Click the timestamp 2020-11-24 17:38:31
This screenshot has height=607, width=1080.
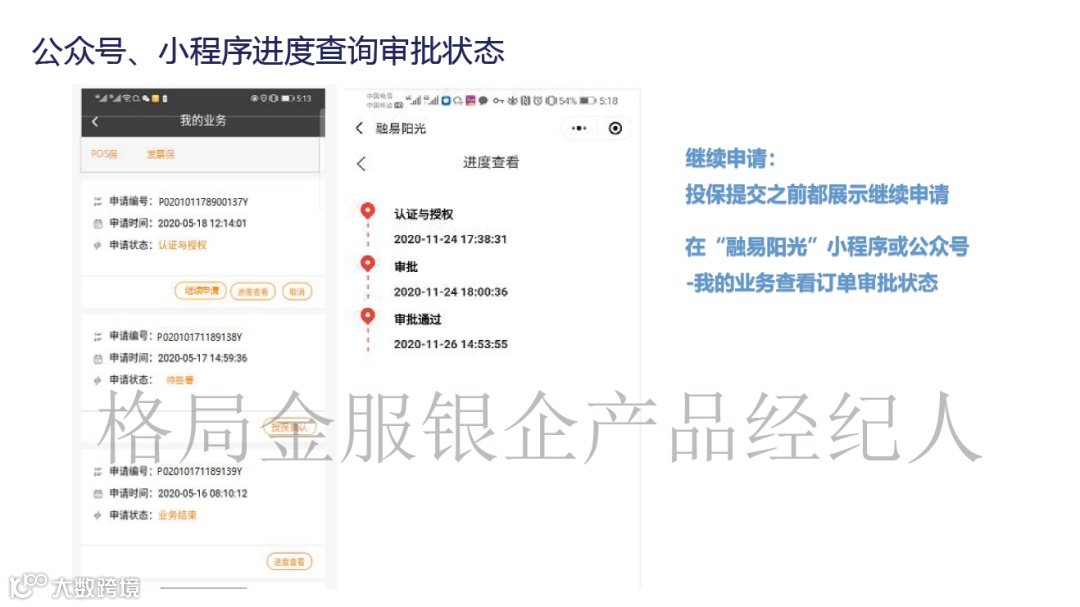tap(450, 239)
